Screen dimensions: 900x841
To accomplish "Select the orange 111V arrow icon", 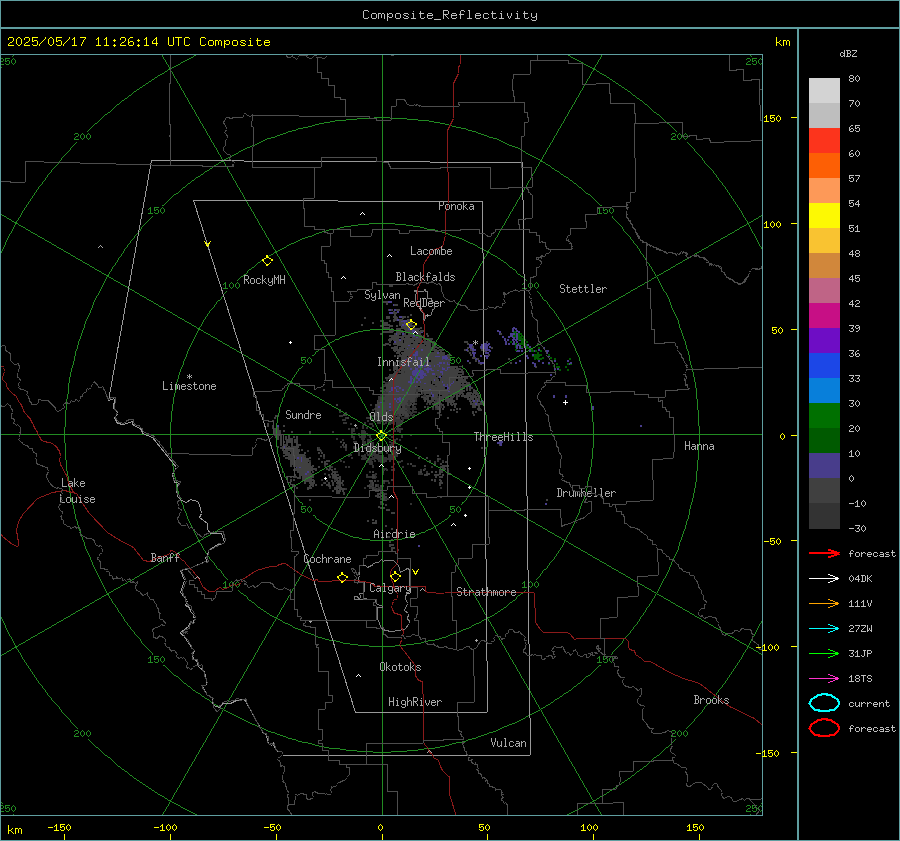I will tap(824, 603).
